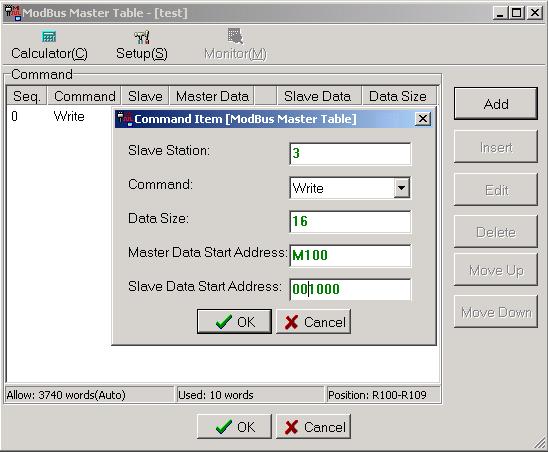Click the Master Data Start Address field
This screenshot has height=452, width=548.
pos(350,256)
